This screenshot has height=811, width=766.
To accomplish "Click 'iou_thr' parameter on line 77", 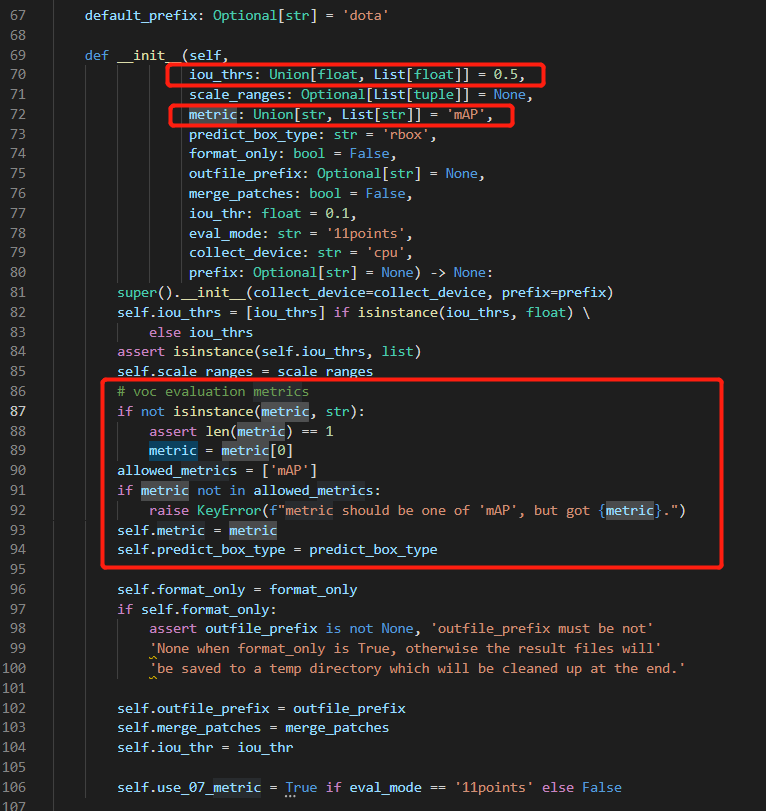I will tap(216, 214).
